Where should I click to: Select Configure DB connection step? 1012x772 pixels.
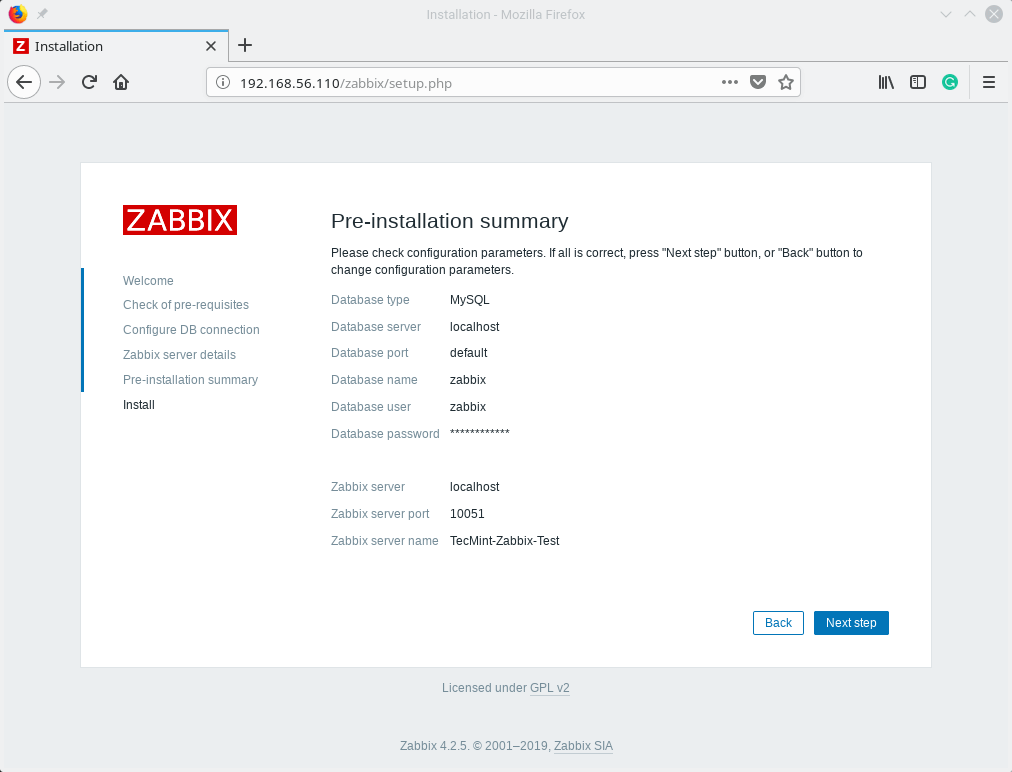pyautogui.click(x=191, y=330)
